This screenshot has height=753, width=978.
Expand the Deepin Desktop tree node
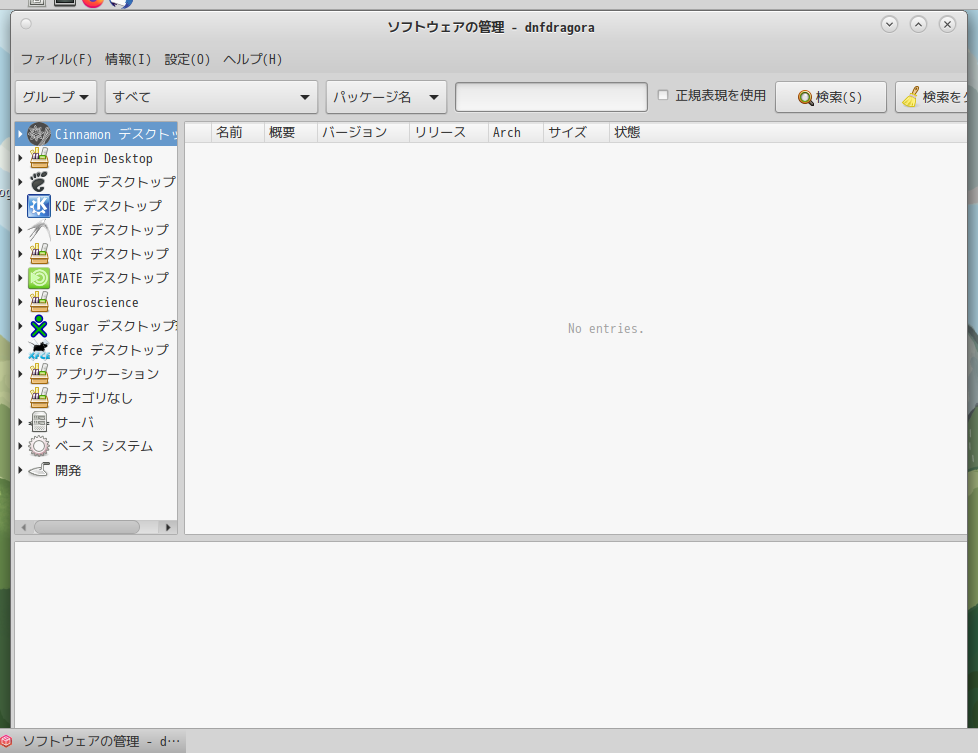(x=21, y=158)
